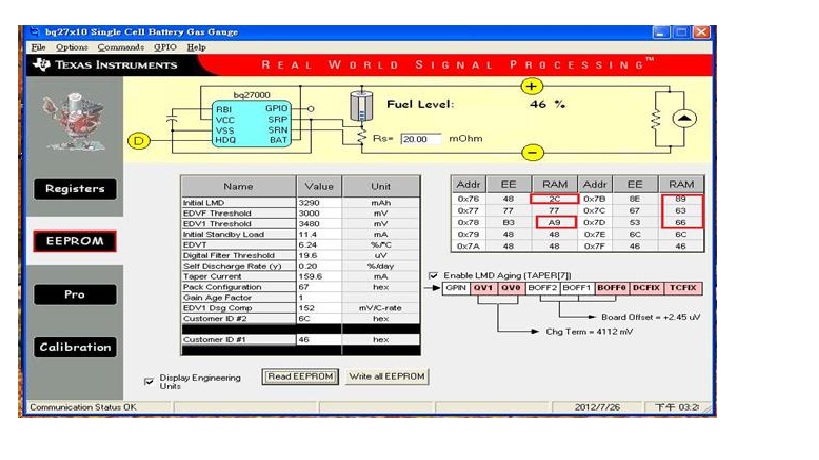Open the File menu
Viewport: 819px width, 460px height.
pos(38,48)
